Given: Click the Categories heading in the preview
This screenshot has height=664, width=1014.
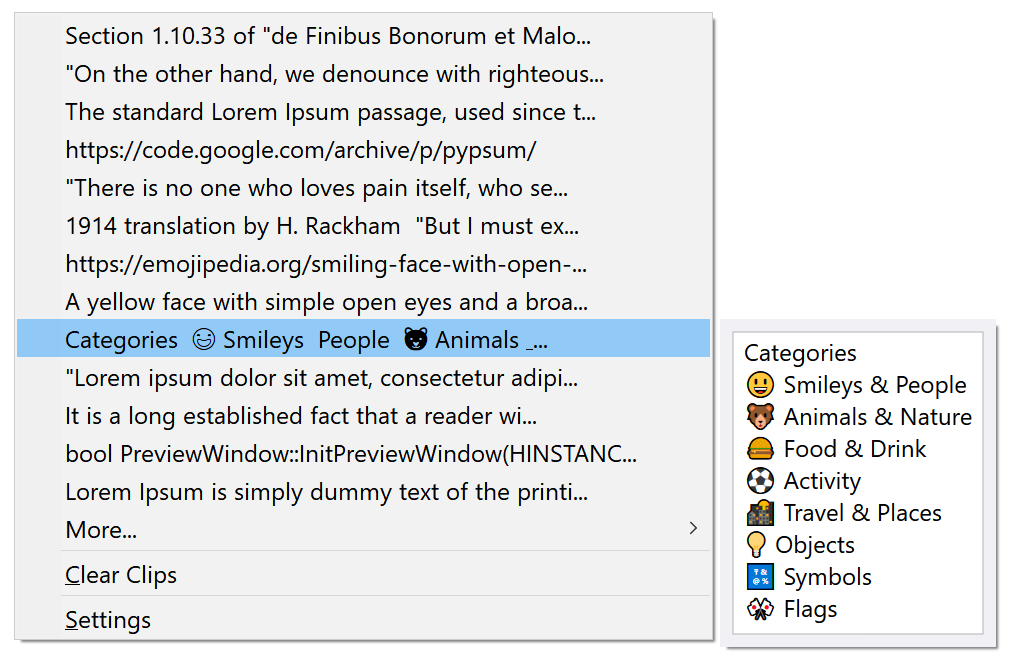Looking at the screenshot, I should click(x=800, y=353).
